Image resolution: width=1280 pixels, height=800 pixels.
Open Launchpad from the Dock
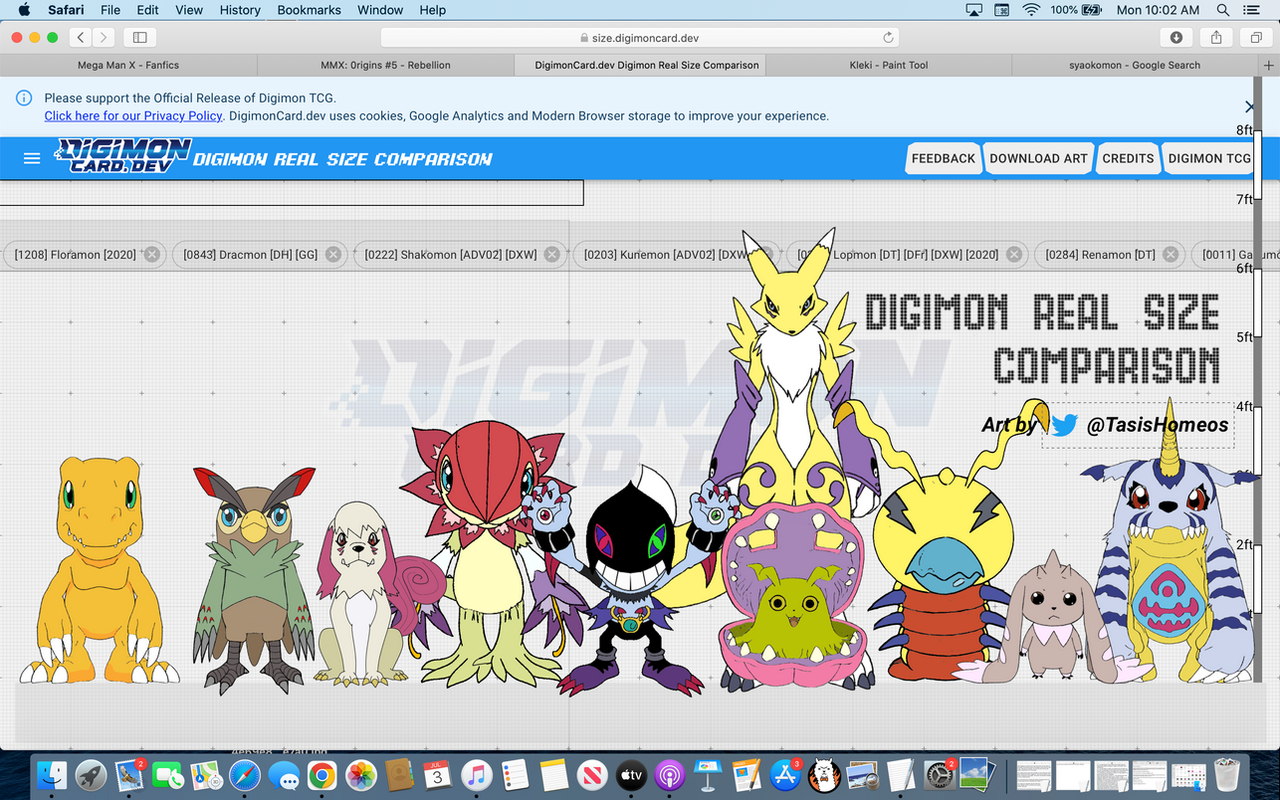click(x=92, y=775)
